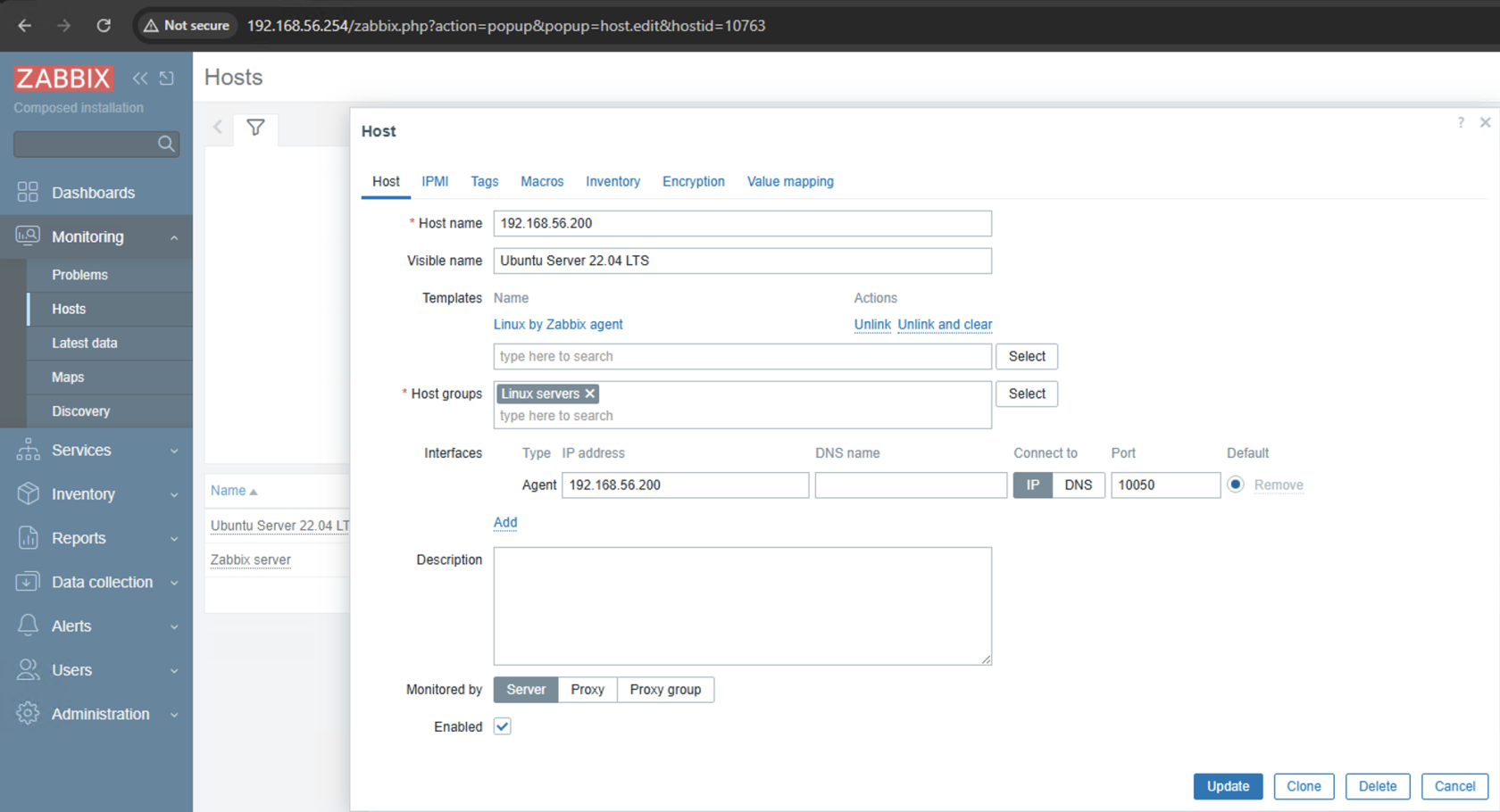Screen dimensions: 1500x812
Task: Click the Administration gear icon
Action: [x=28, y=713]
